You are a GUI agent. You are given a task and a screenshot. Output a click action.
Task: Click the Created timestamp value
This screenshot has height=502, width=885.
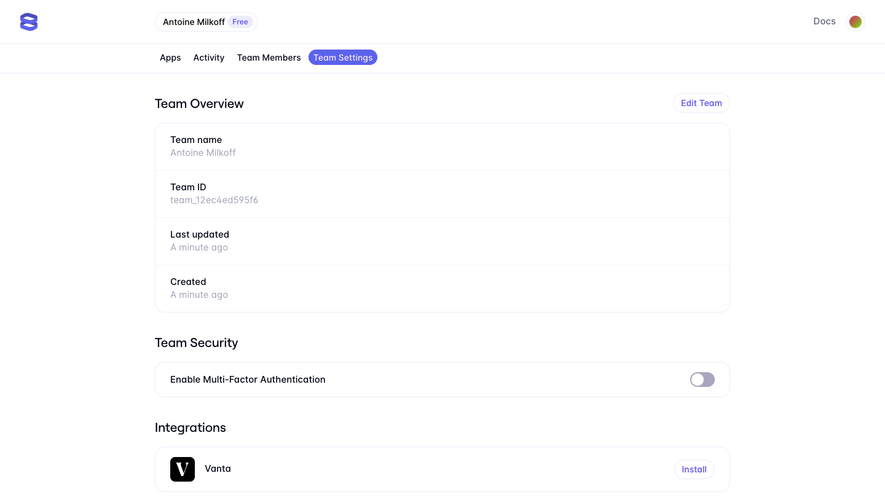tap(199, 295)
